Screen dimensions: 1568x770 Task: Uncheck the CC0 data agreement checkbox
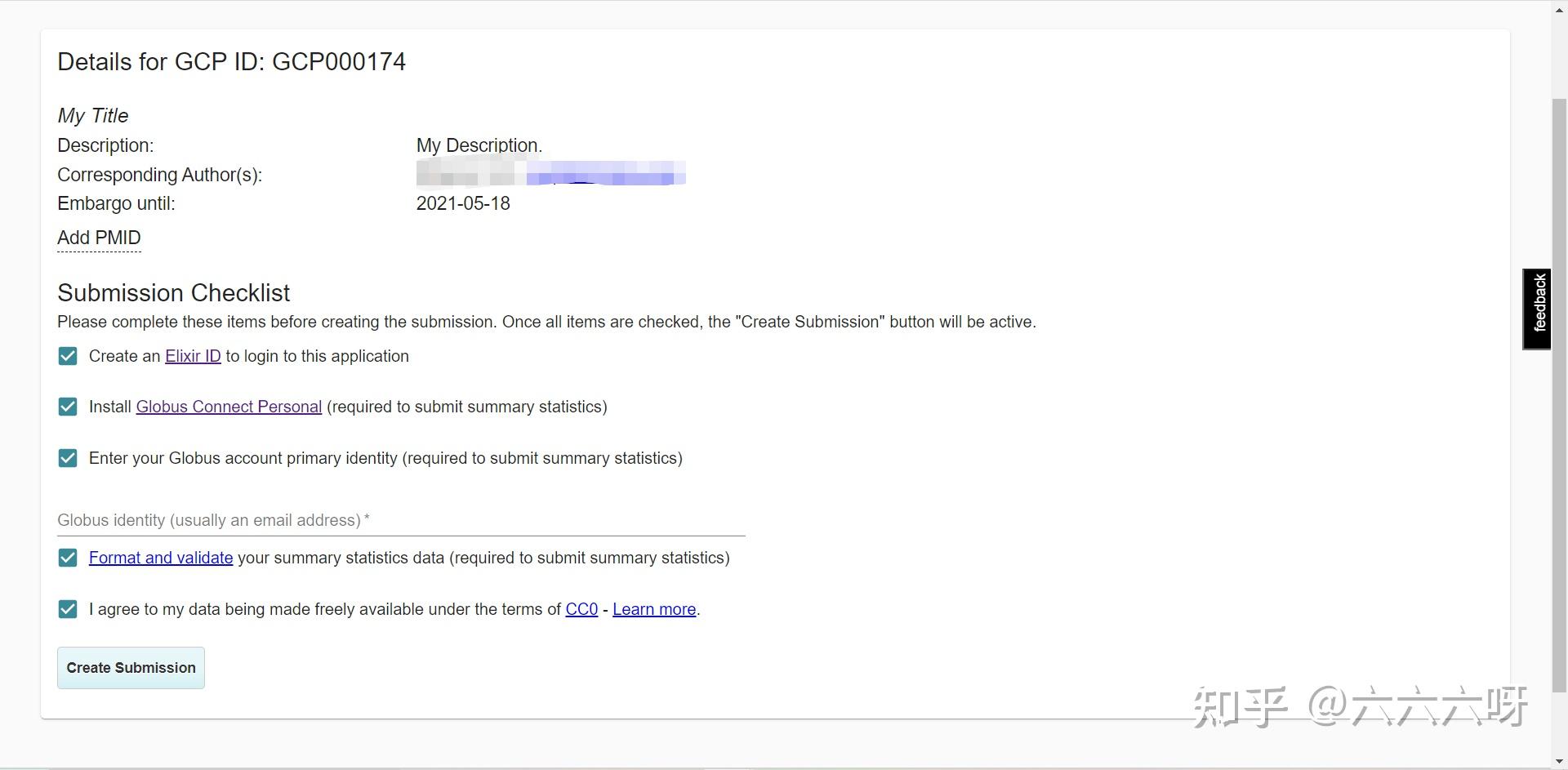point(68,609)
